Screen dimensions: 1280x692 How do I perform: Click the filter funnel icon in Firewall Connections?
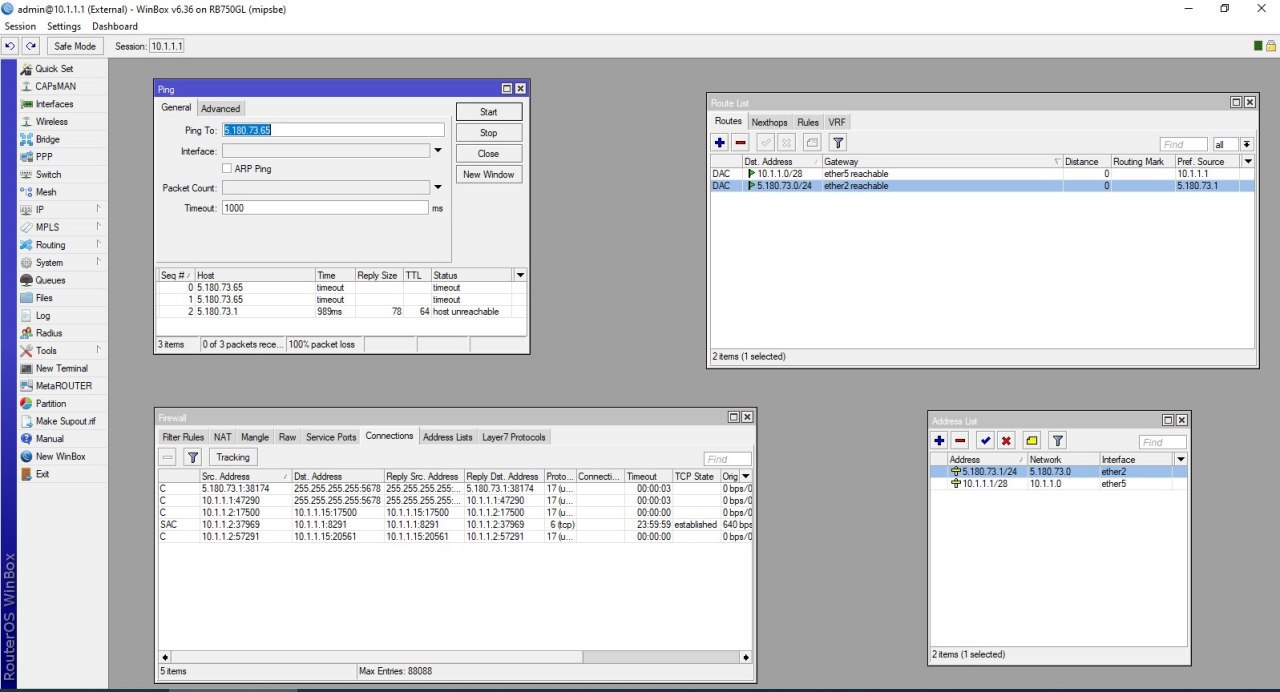point(193,456)
